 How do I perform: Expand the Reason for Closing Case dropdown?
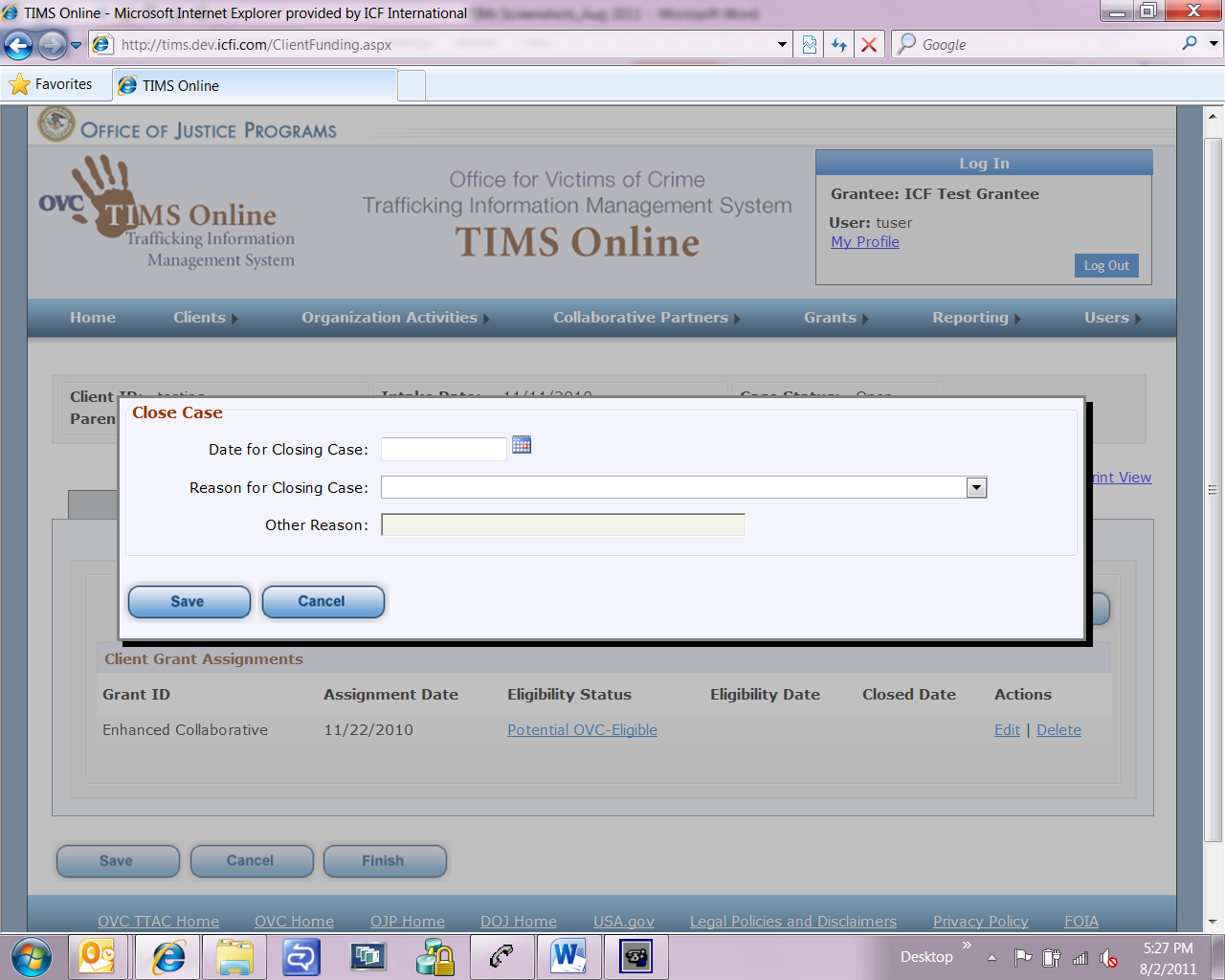click(976, 487)
